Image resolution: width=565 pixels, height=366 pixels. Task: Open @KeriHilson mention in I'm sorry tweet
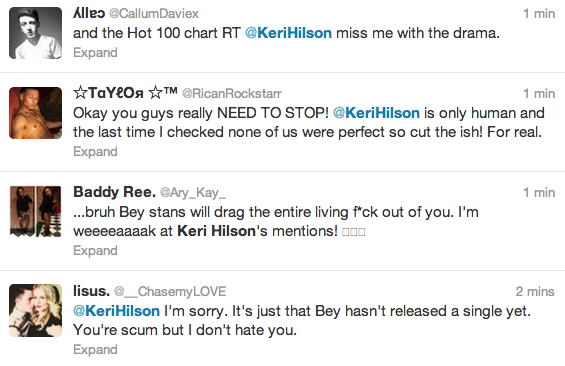coord(116,311)
